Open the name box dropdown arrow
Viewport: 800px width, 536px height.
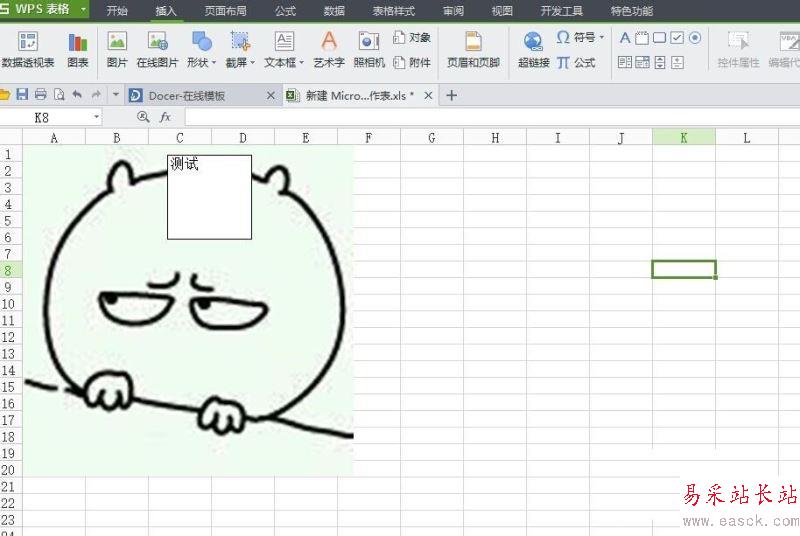coord(96,117)
